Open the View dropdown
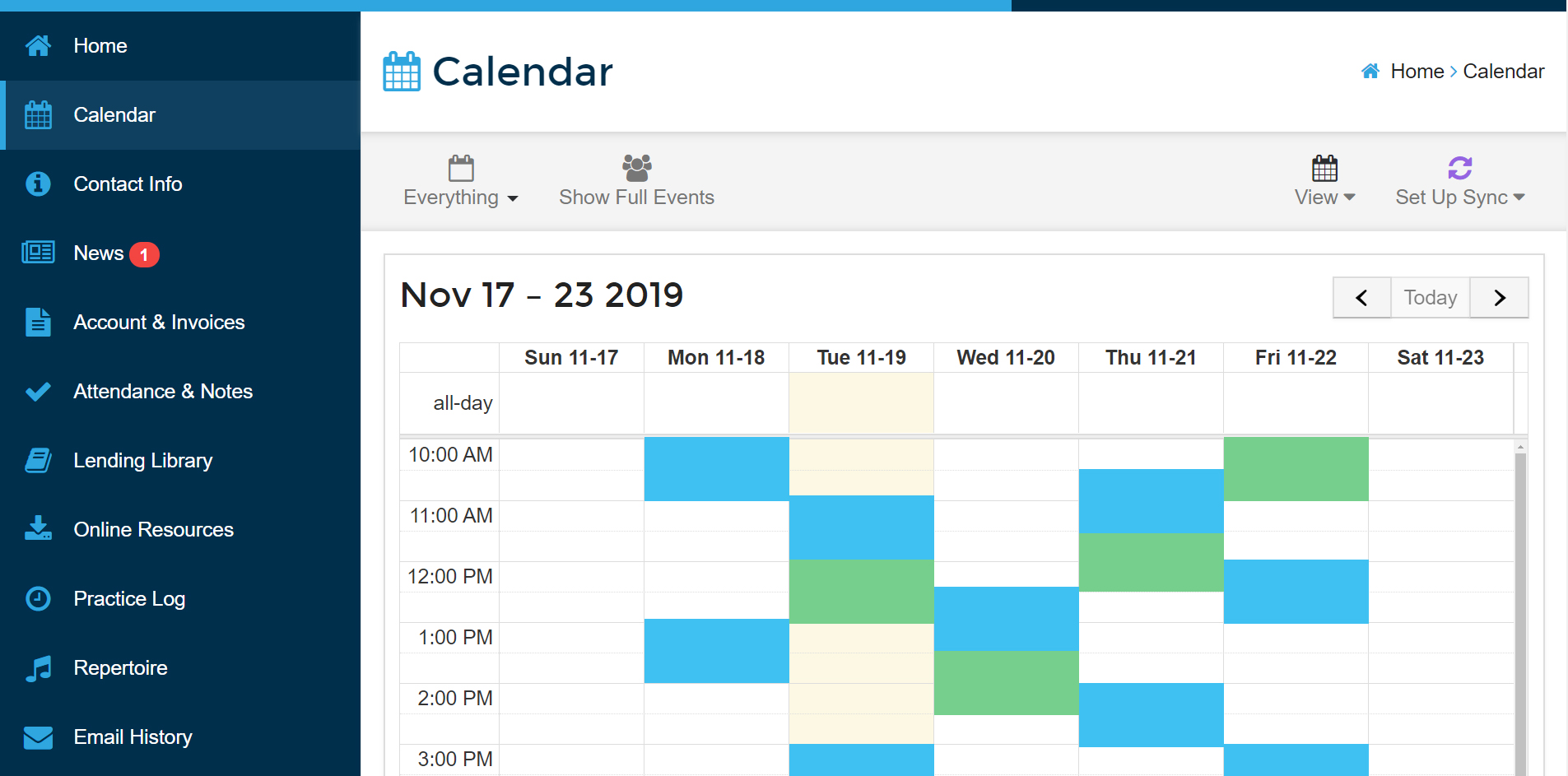This screenshot has height=776, width=1568. click(1324, 181)
